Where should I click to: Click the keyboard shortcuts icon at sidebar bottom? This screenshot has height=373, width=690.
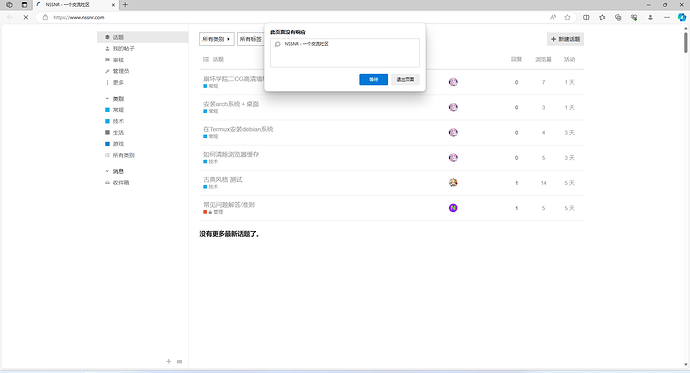(x=180, y=362)
